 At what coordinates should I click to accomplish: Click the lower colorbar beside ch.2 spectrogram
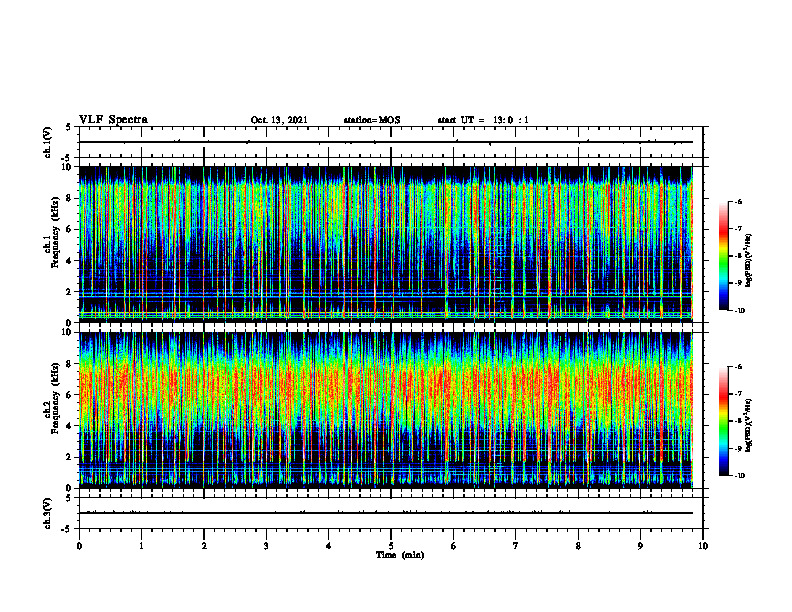coord(723,421)
